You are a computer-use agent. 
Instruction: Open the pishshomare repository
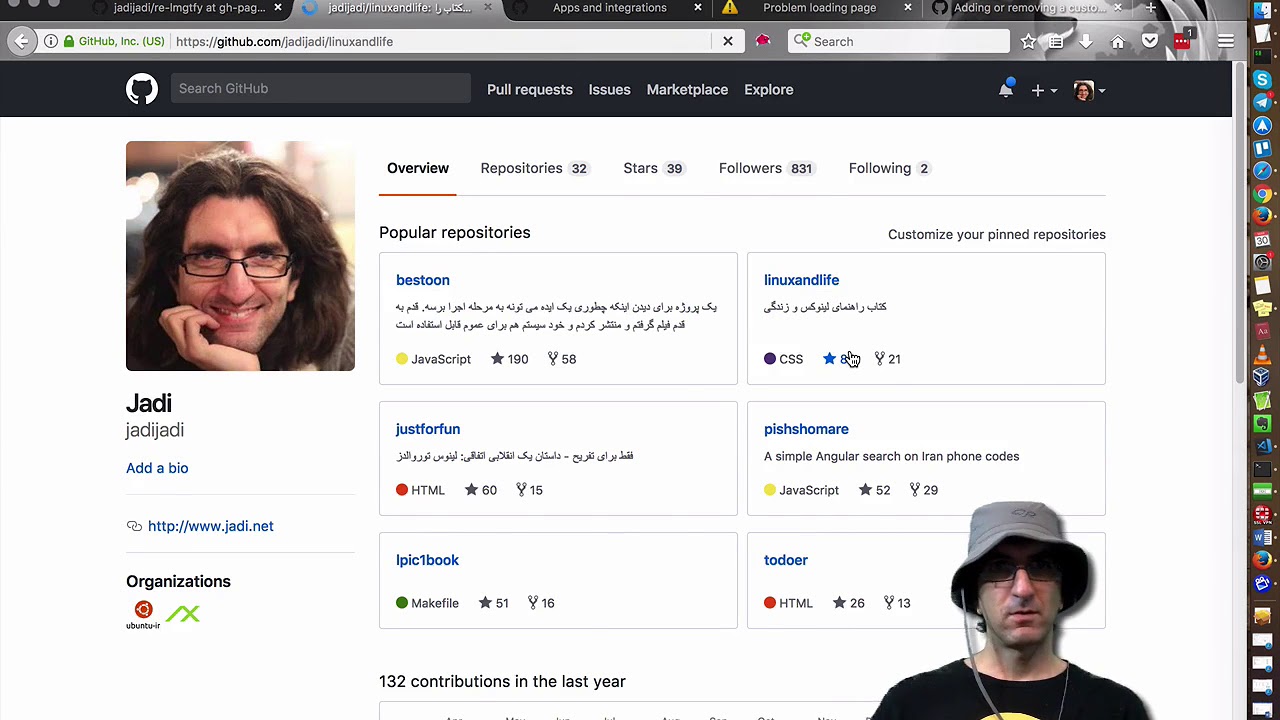(x=806, y=429)
